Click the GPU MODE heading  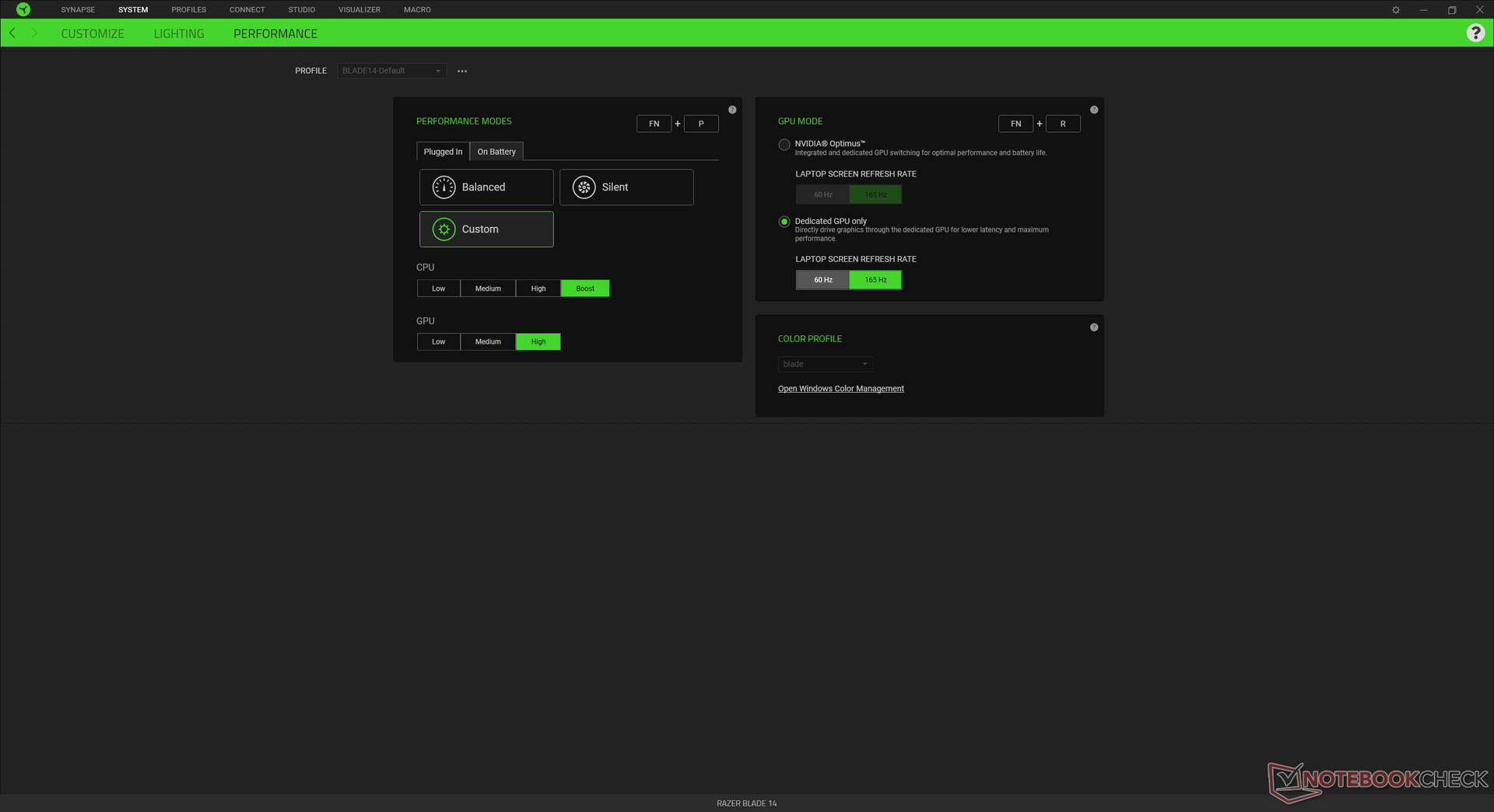[800, 121]
